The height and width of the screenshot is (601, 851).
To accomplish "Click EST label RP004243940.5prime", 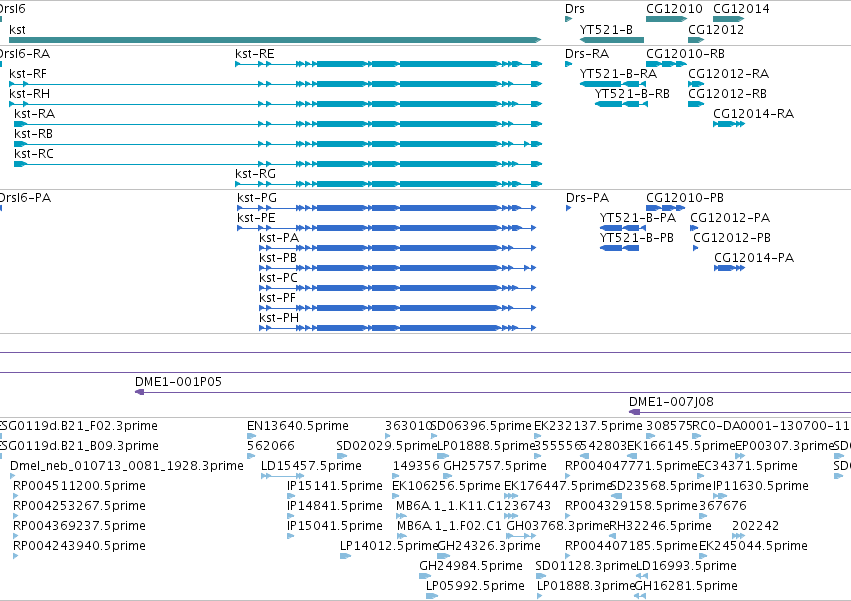I will pos(79,546).
